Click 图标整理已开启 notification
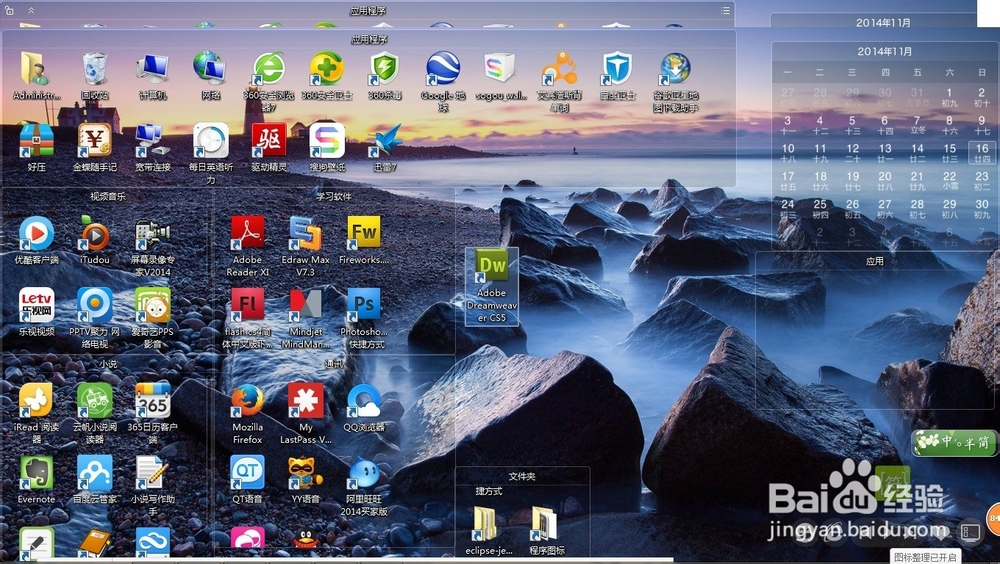The height and width of the screenshot is (564, 1000). [x=925, y=557]
